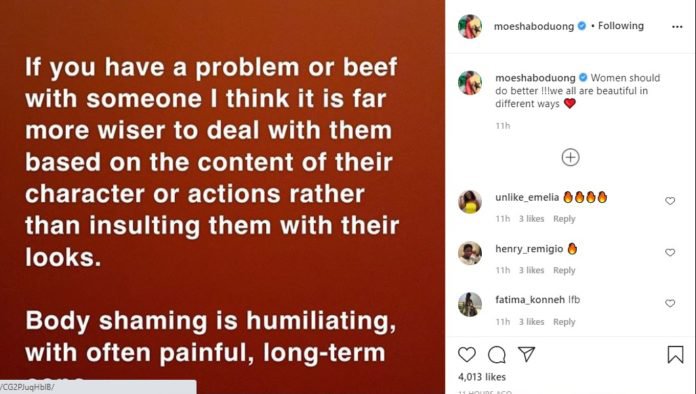
Task: Like fatima_konneh's comment heart
Action: [670, 303]
